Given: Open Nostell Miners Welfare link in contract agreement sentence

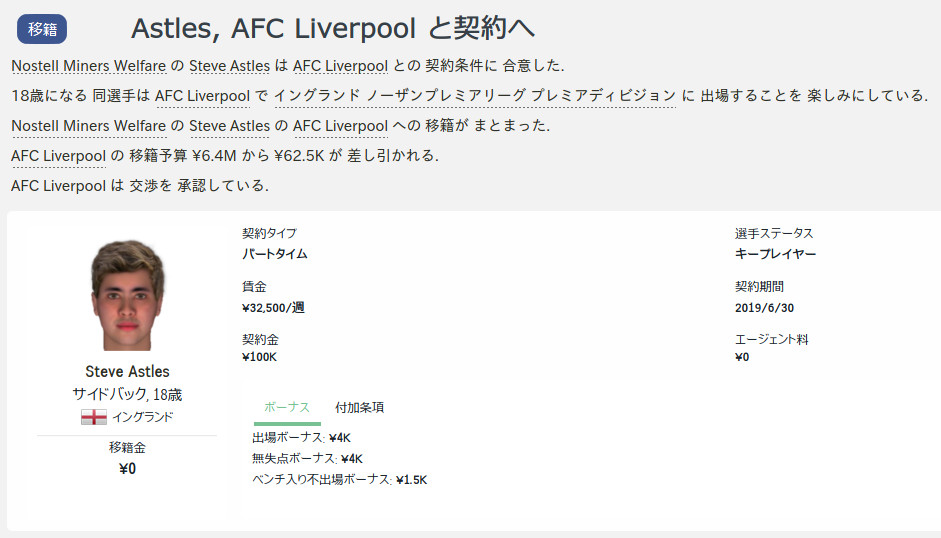Looking at the screenshot, I should pyautogui.click(x=89, y=65).
